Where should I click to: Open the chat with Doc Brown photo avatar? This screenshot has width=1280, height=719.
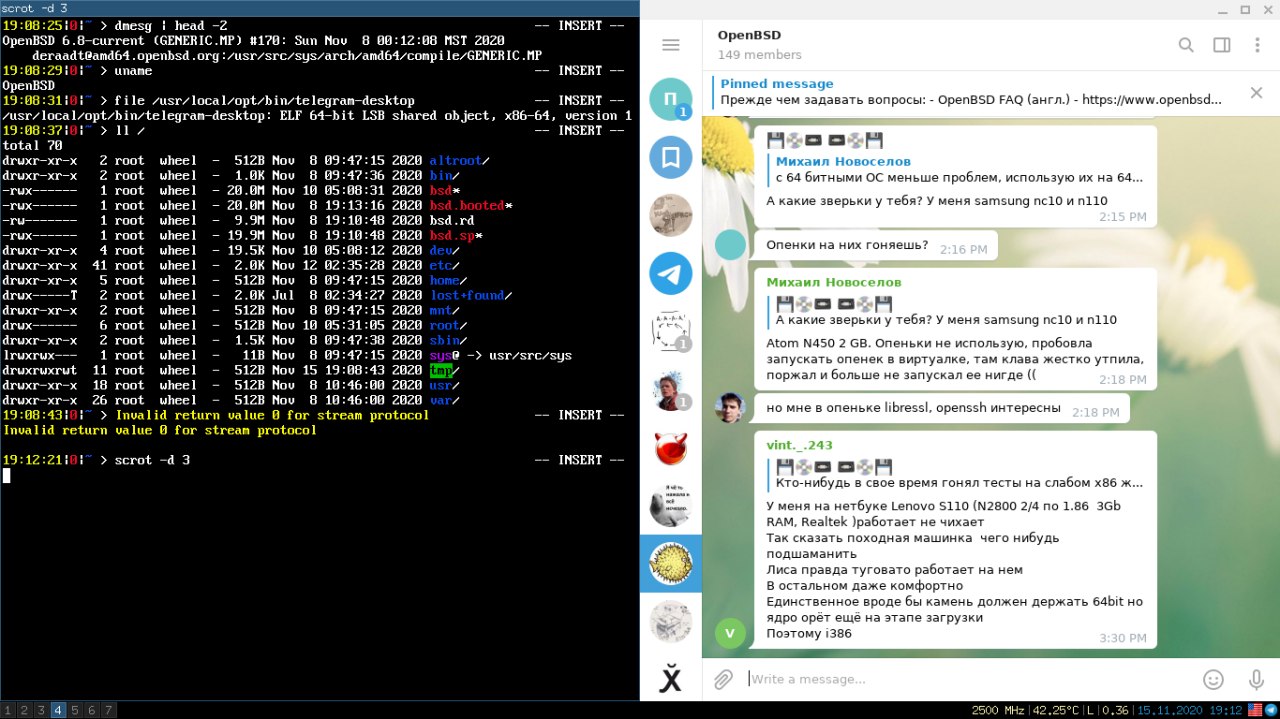[x=671, y=389]
